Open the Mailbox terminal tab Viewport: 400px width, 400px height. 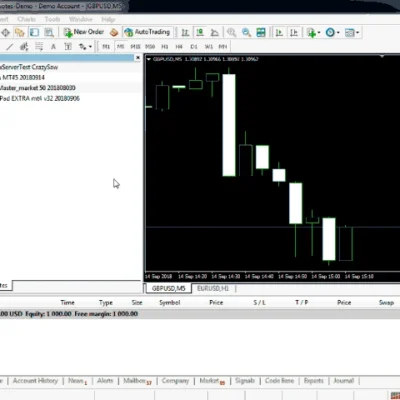click(137, 381)
